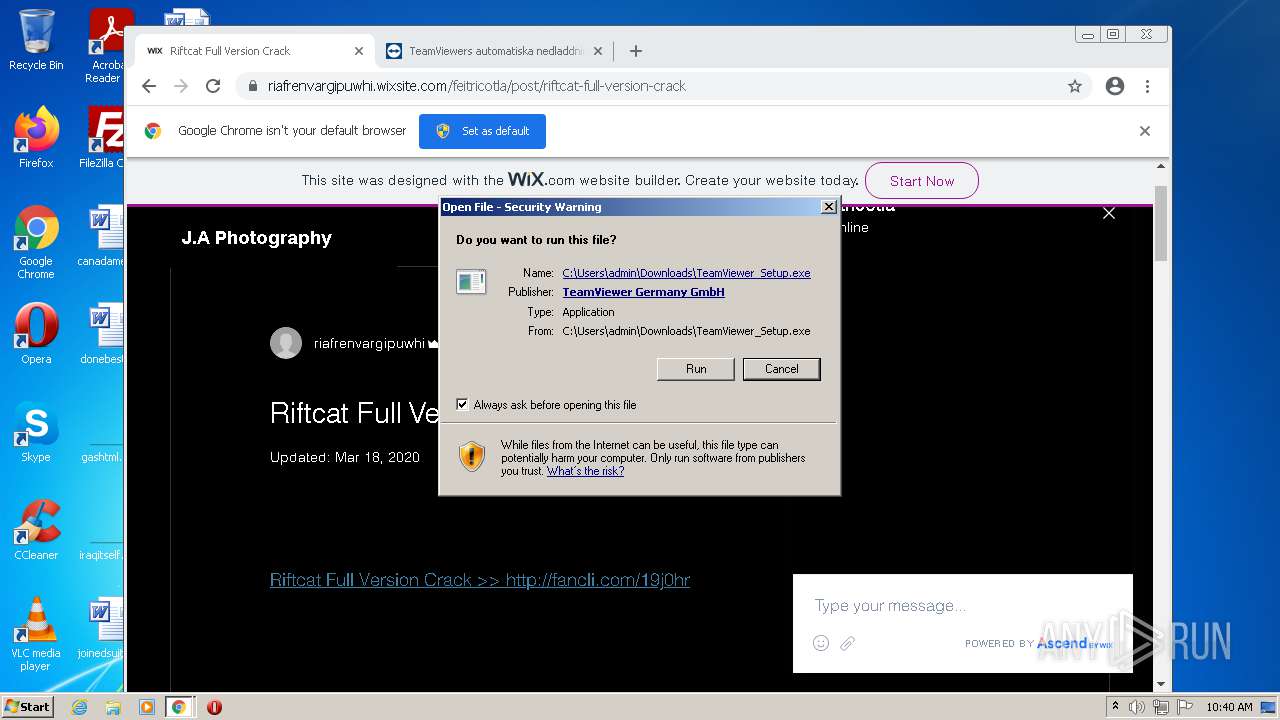
Task: Open the TeamViewer Germany GmbH publisher link
Action: click(643, 292)
